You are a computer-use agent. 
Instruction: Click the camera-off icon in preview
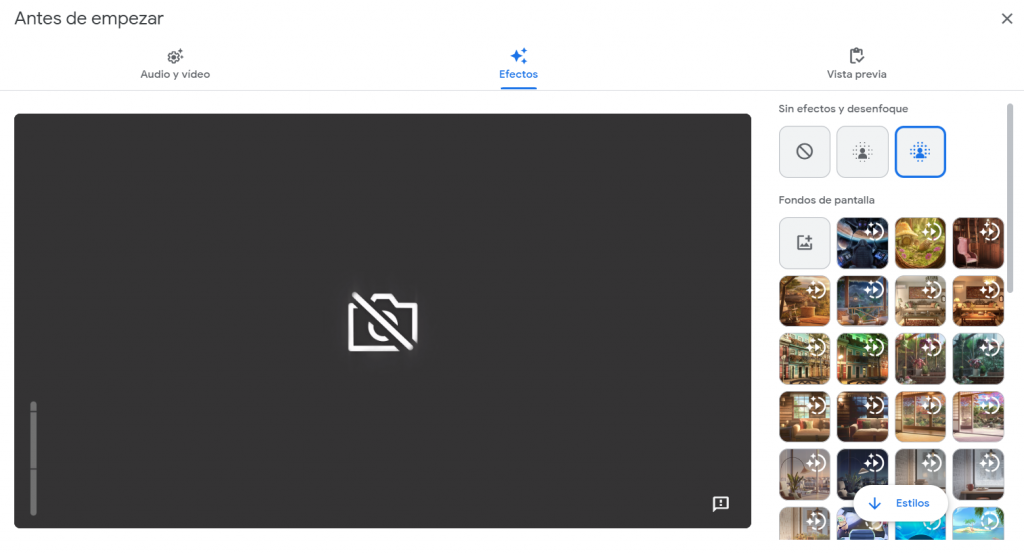tap(382, 321)
